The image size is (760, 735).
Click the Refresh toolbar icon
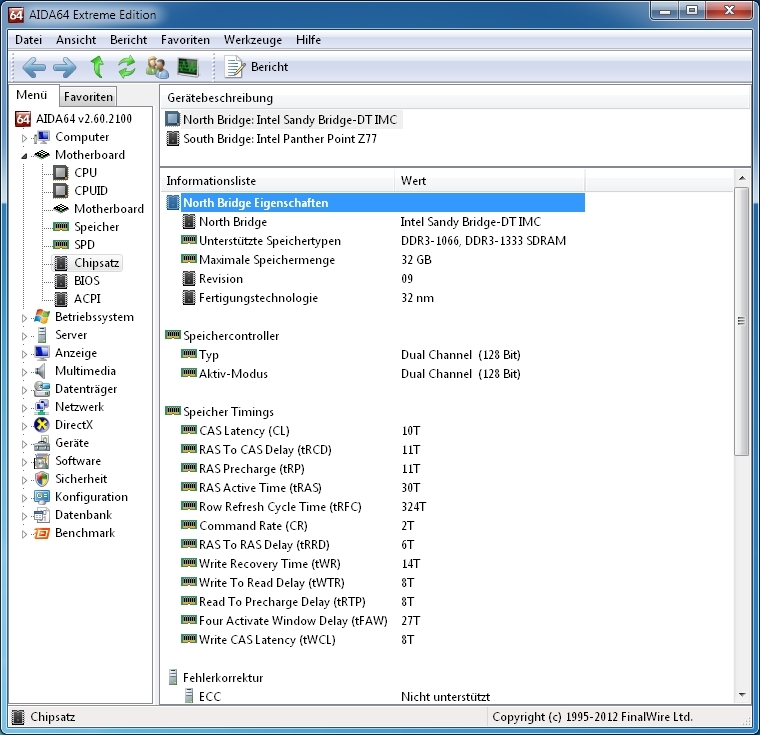click(126, 67)
